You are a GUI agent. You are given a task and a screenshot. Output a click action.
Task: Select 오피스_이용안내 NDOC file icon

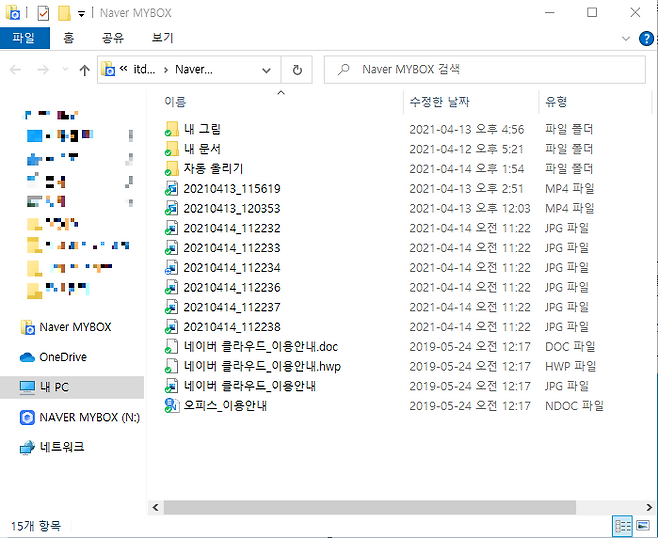pyautogui.click(x=171, y=406)
